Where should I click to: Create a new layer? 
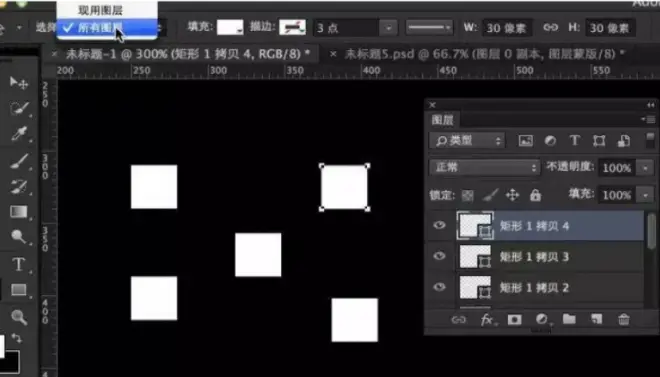596,319
